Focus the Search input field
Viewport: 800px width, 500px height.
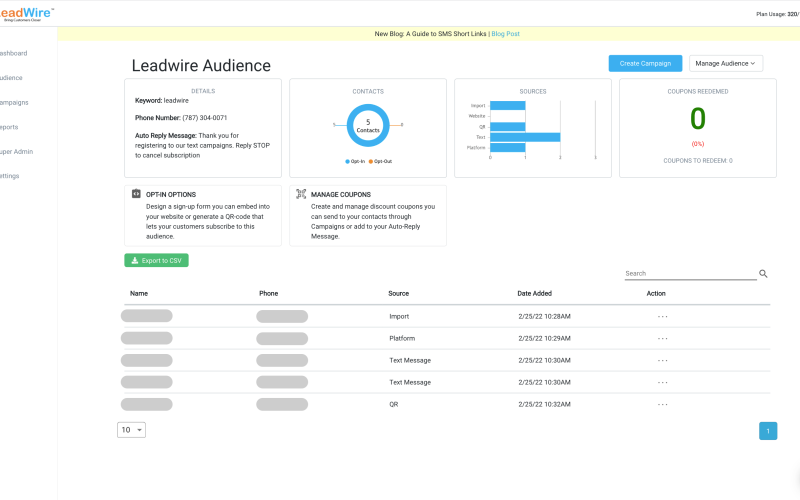point(690,274)
